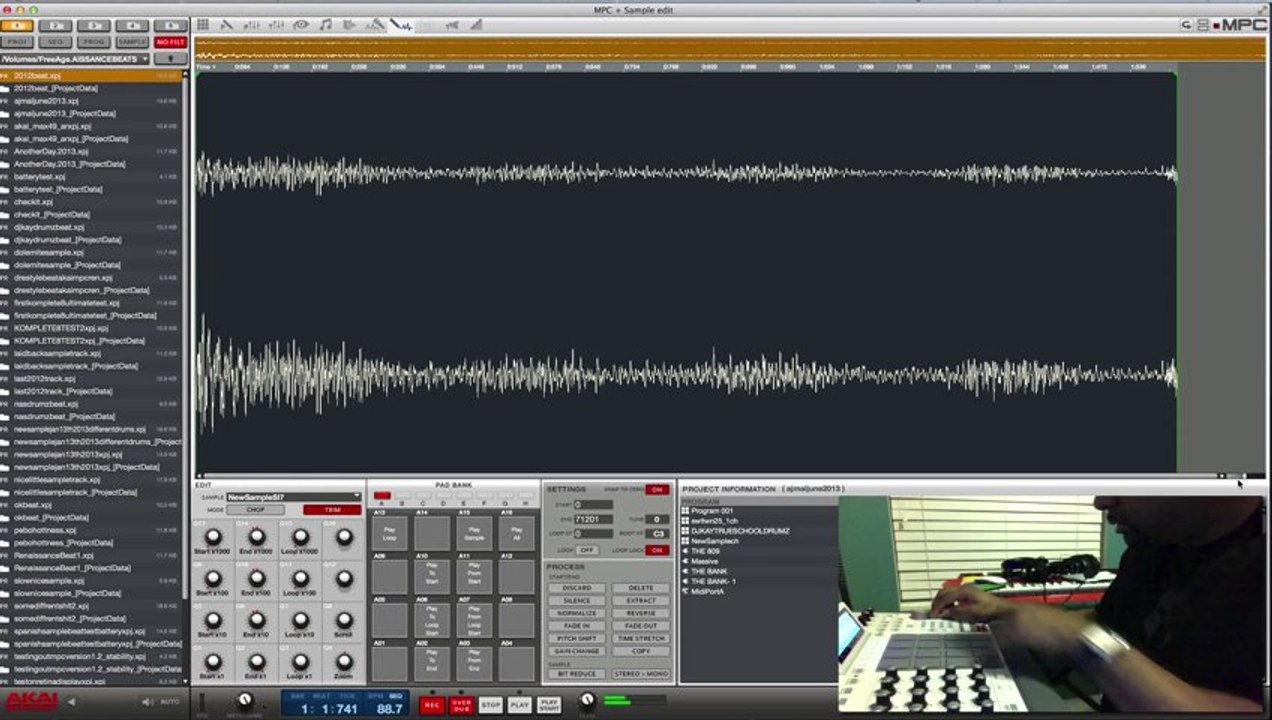Image resolution: width=1272 pixels, height=720 pixels.
Task: Select file browser shortcut folder 2
Action: pyautogui.click(x=57, y=25)
